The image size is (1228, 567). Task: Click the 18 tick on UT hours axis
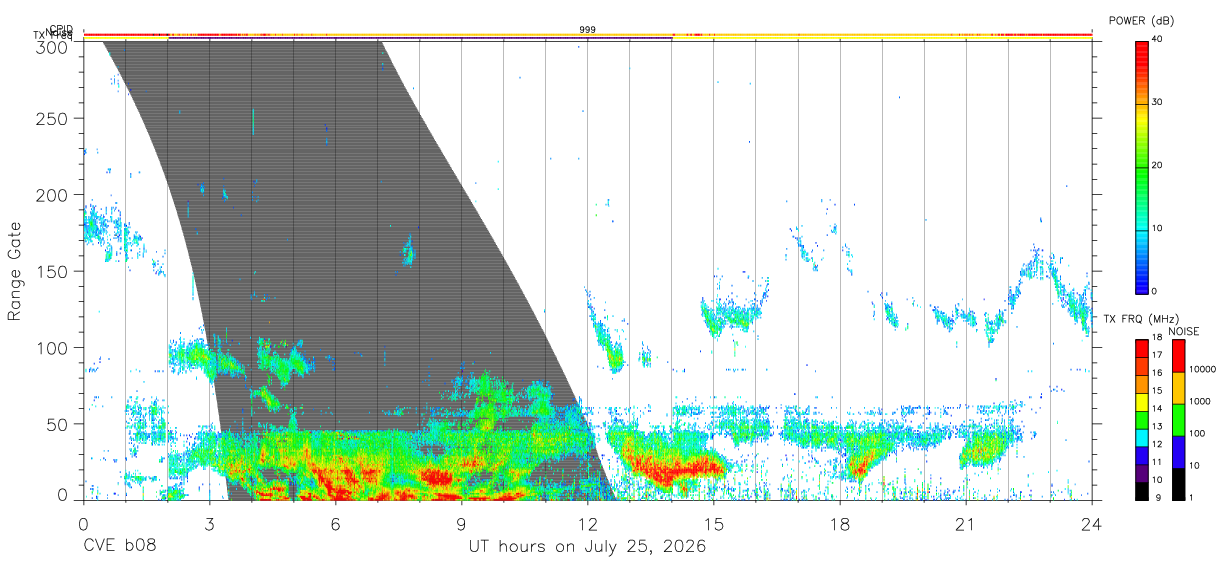[x=840, y=524]
